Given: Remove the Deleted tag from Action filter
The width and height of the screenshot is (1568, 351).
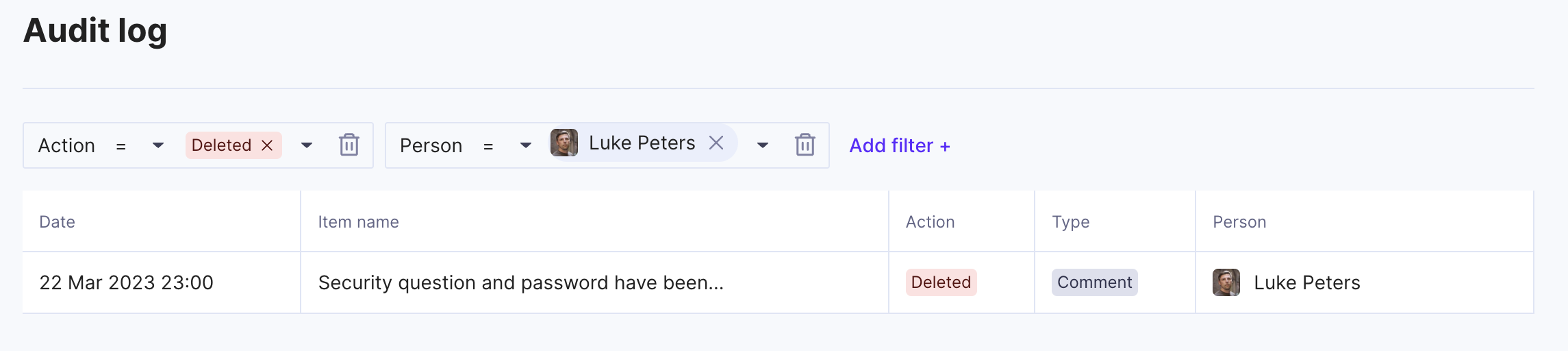Looking at the screenshot, I should click(268, 145).
